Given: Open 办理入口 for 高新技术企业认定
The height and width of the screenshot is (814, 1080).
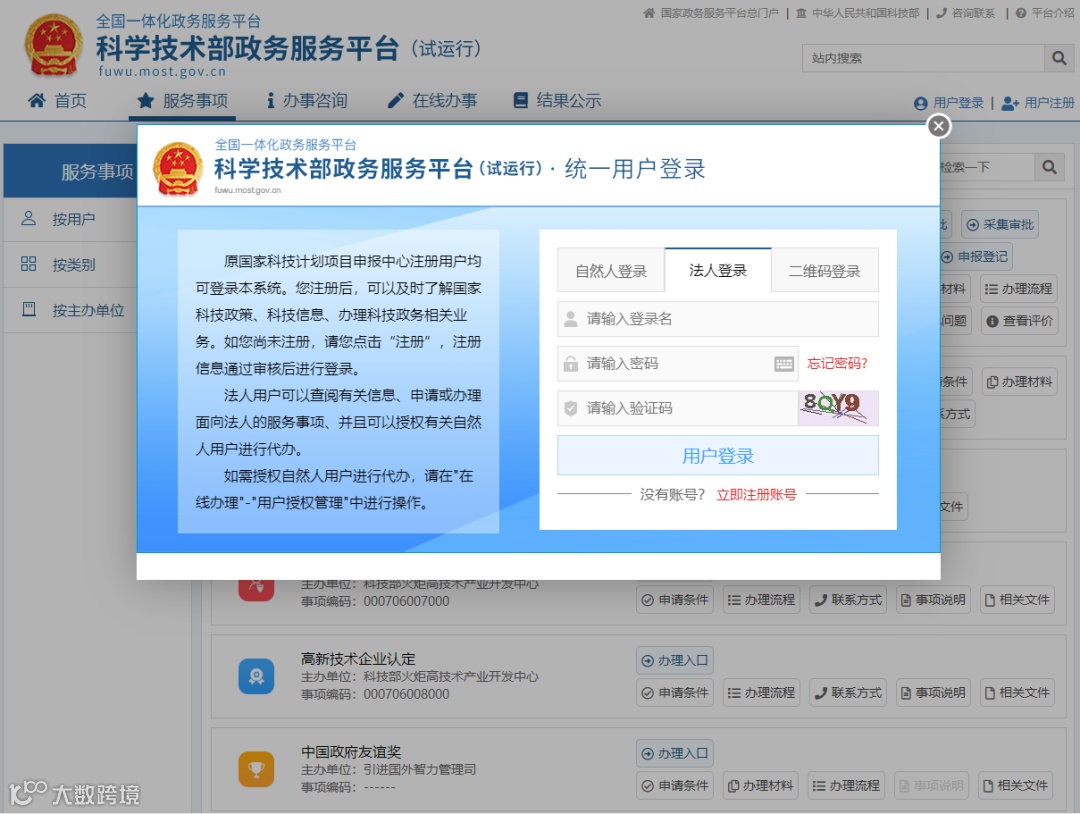Looking at the screenshot, I should (674, 660).
